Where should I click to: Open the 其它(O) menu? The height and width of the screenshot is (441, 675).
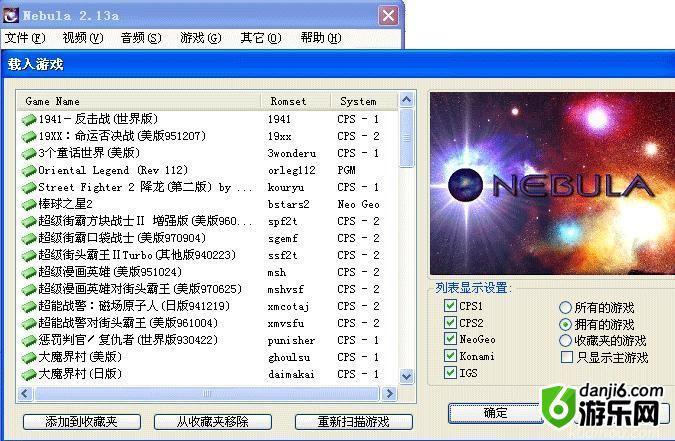261,38
